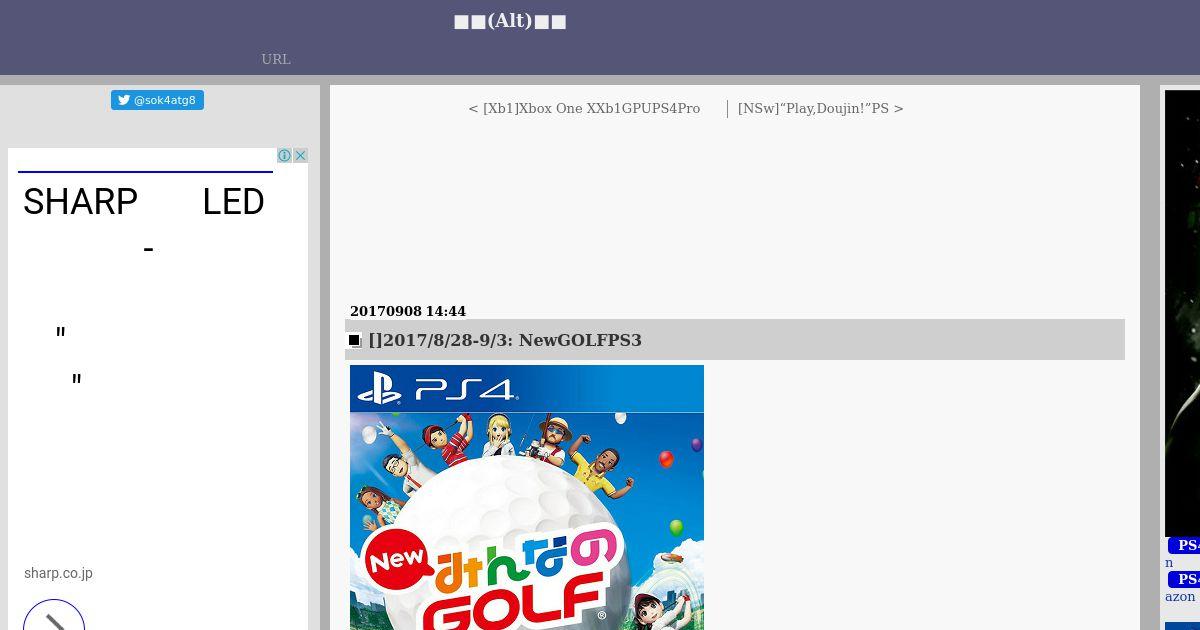Go to next post "Play,Doujin!"
Viewport: 1200px width, 630px height.
tap(821, 108)
